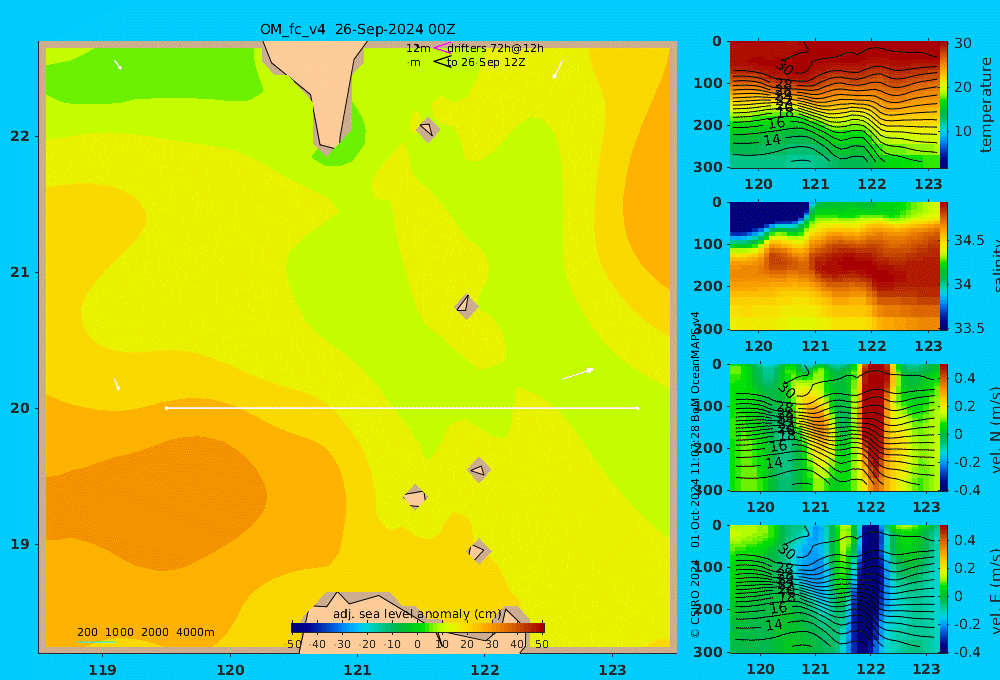Select the small white current arrow near 20.2N 119.1E
The width and height of the screenshot is (1000, 680).
point(117,384)
